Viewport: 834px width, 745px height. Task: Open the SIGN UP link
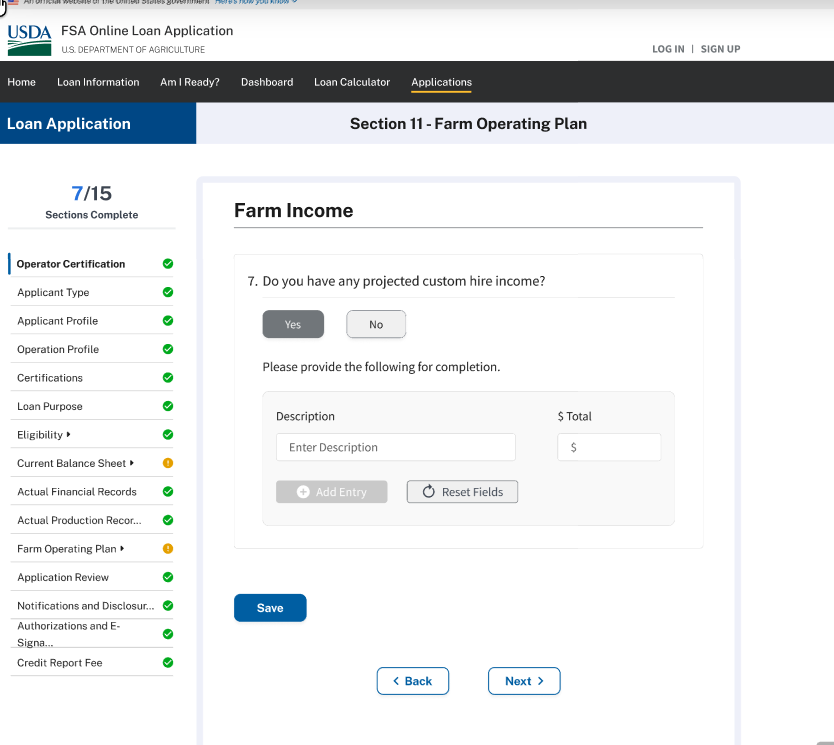(x=720, y=49)
